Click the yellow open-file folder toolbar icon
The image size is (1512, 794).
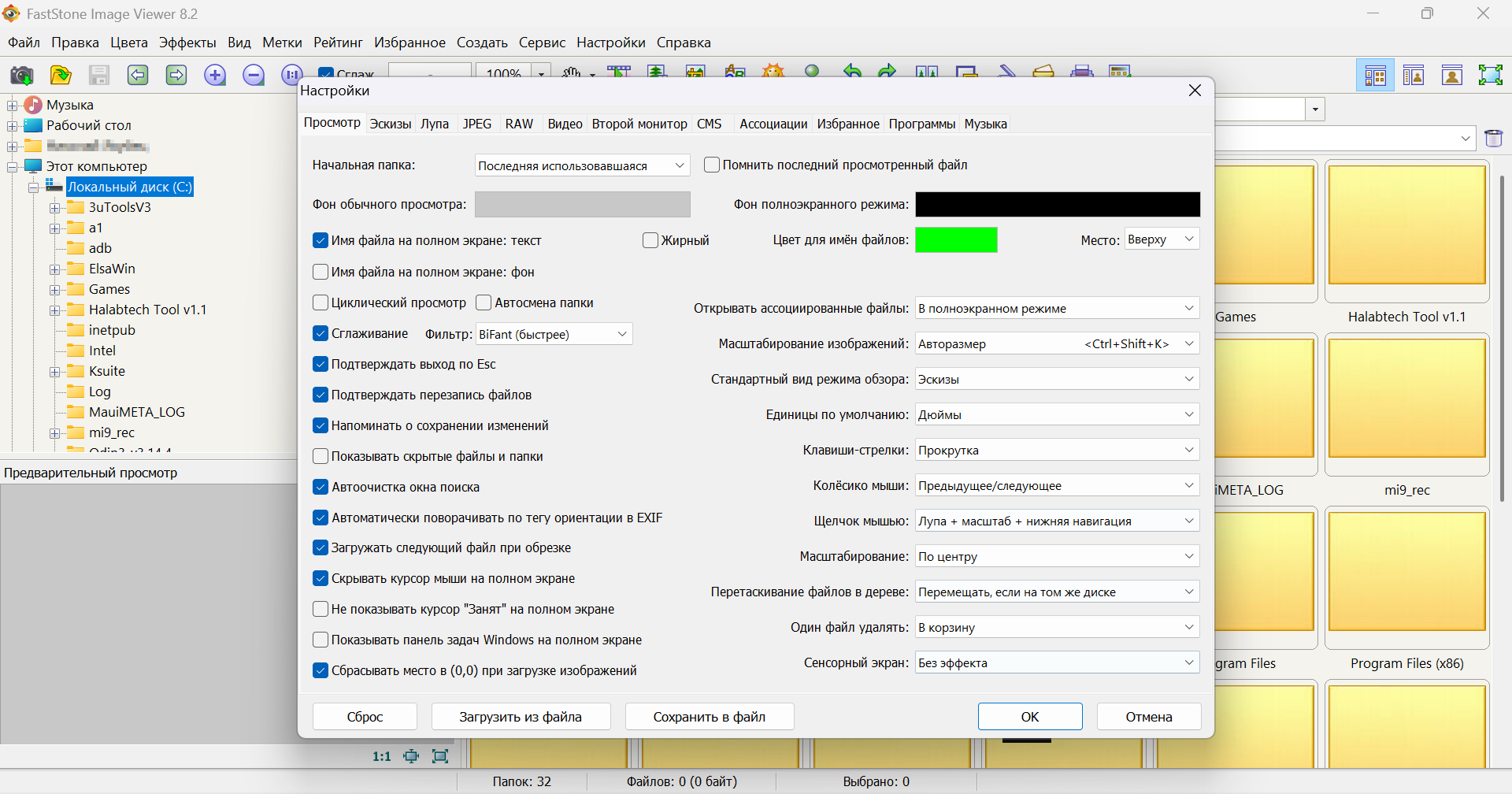pyautogui.click(x=61, y=75)
